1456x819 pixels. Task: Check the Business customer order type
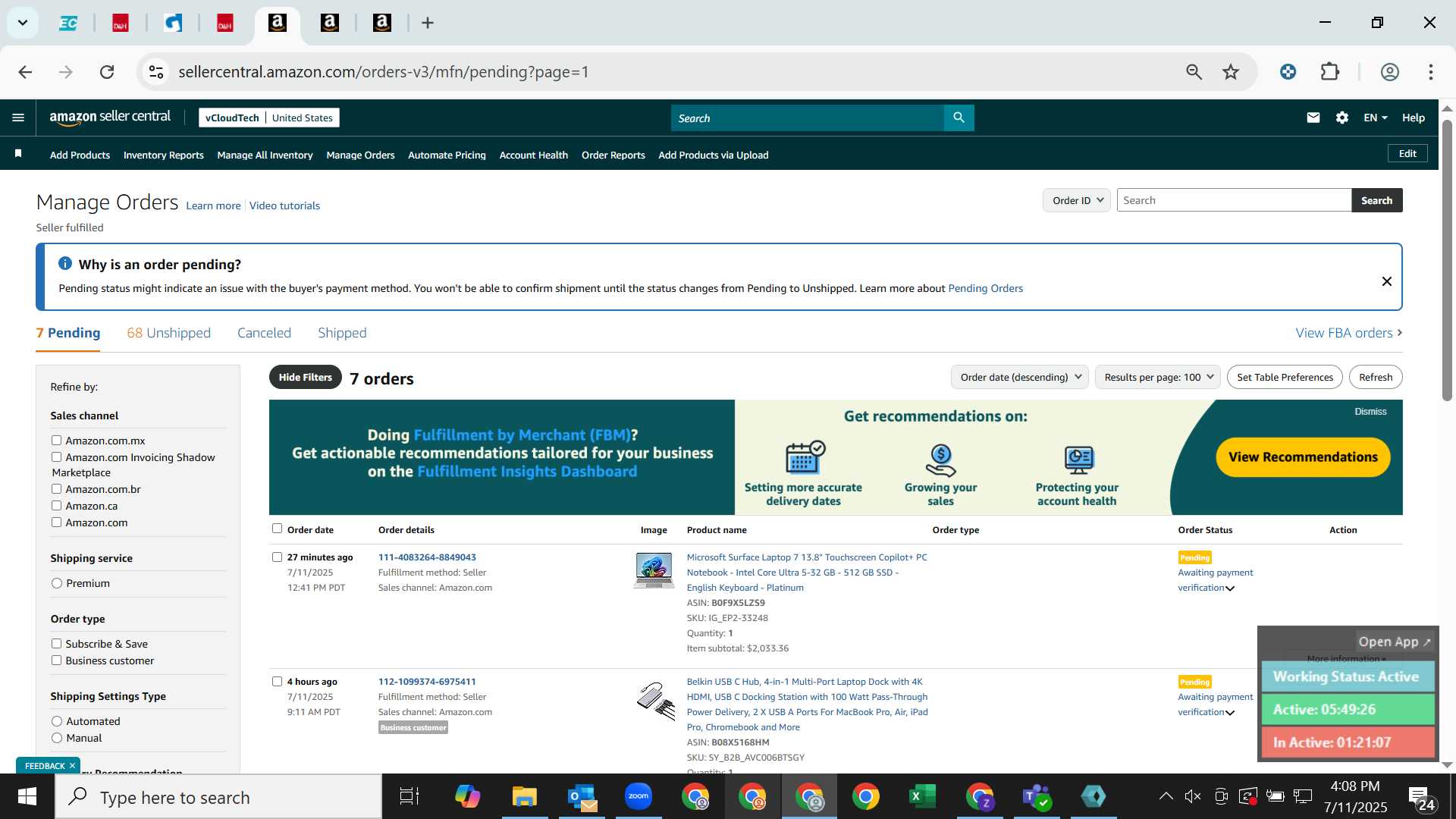click(56, 660)
